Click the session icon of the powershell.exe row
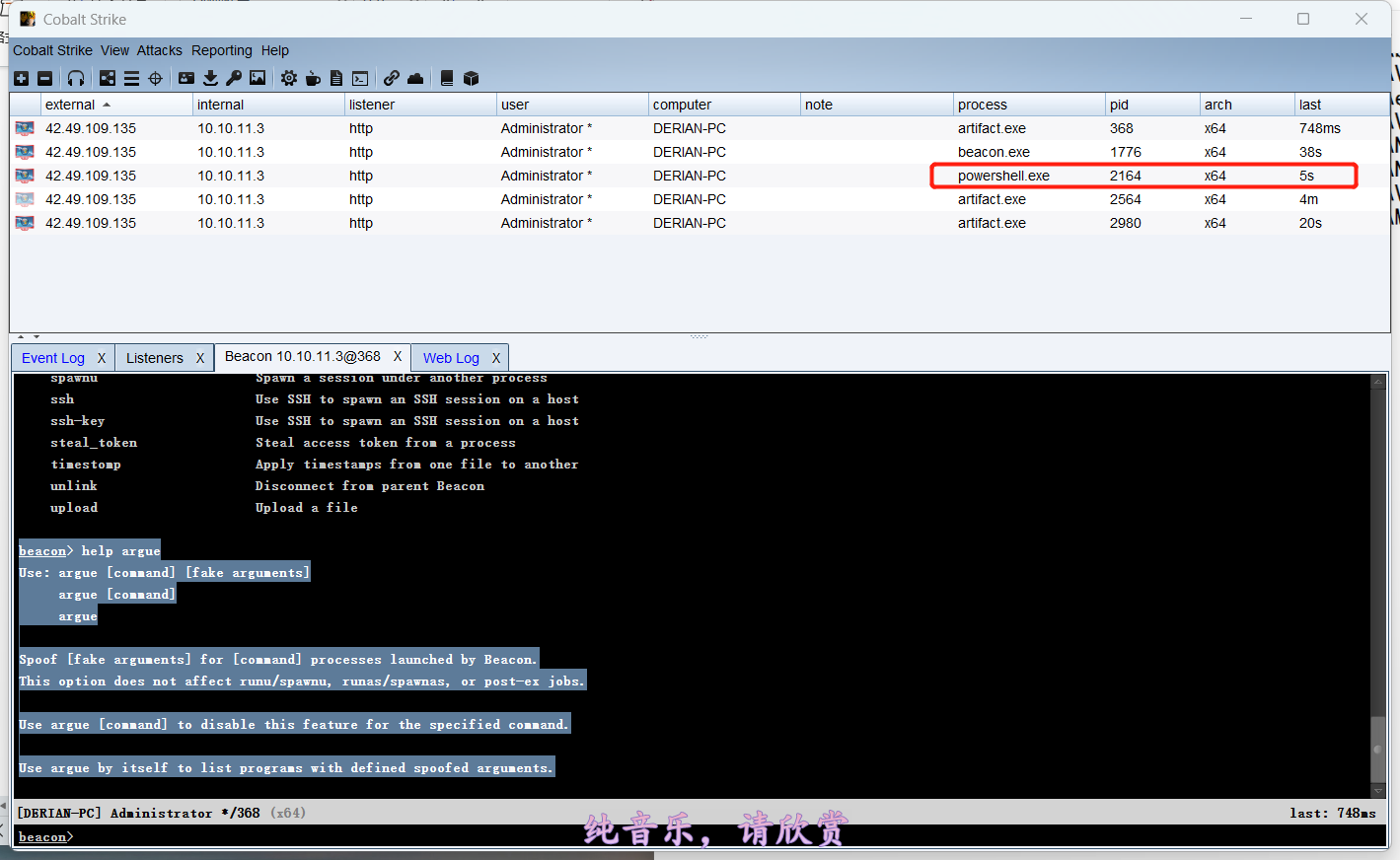1400x860 pixels. tap(25, 176)
